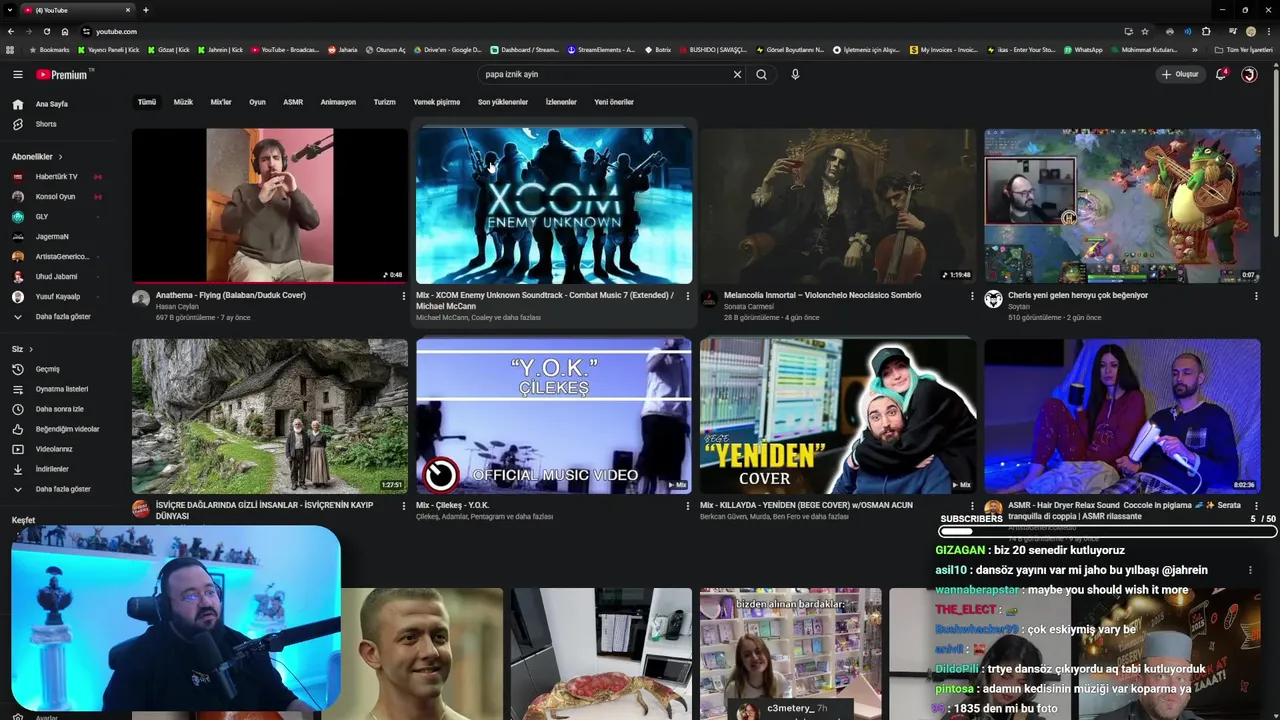This screenshot has height=720, width=1280.
Task: Open Beğendiğim videolar list
Action: pyautogui.click(x=67, y=429)
